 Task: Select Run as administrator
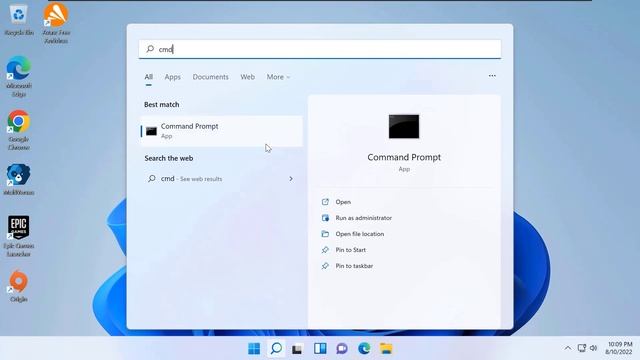[x=357, y=218]
